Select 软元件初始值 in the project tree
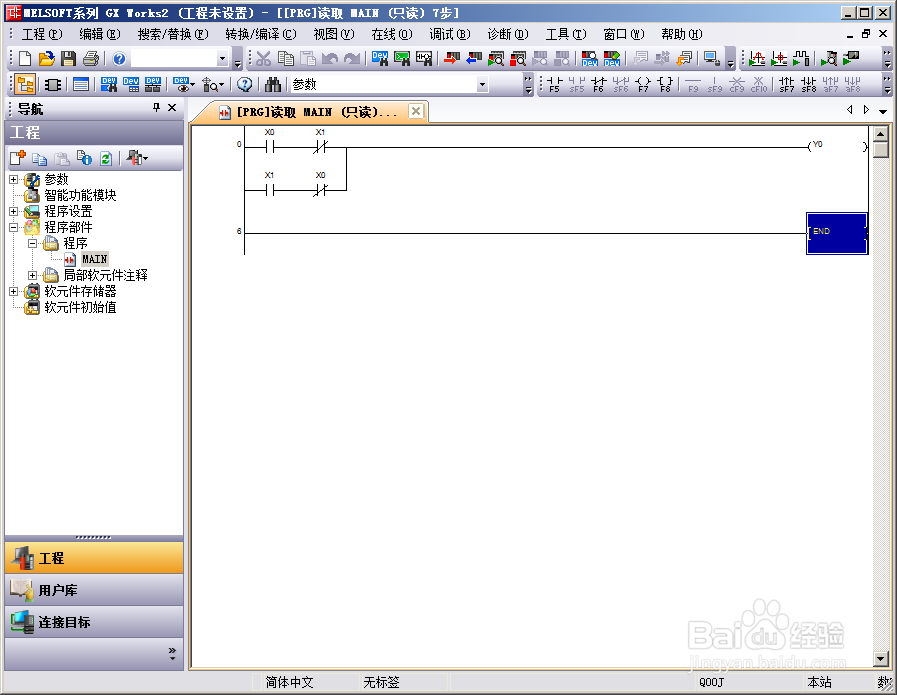Image resolution: width=897 pixels, height=695 pixels. click(80, 307)
